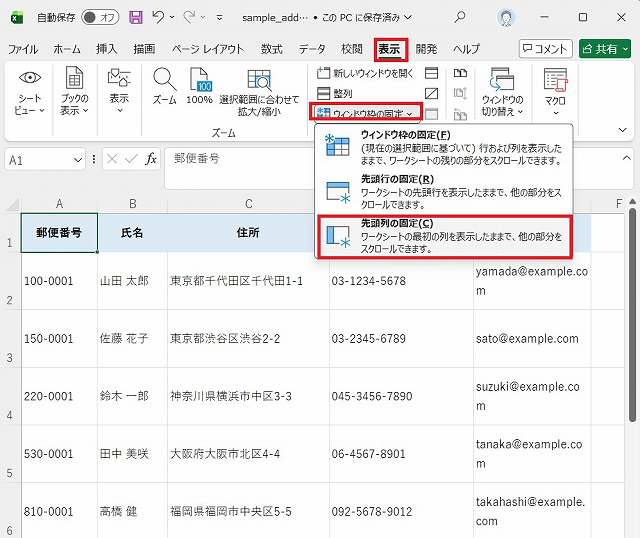Click the Hide window icon
Screen dimensions: 640x538
(431, 93)
